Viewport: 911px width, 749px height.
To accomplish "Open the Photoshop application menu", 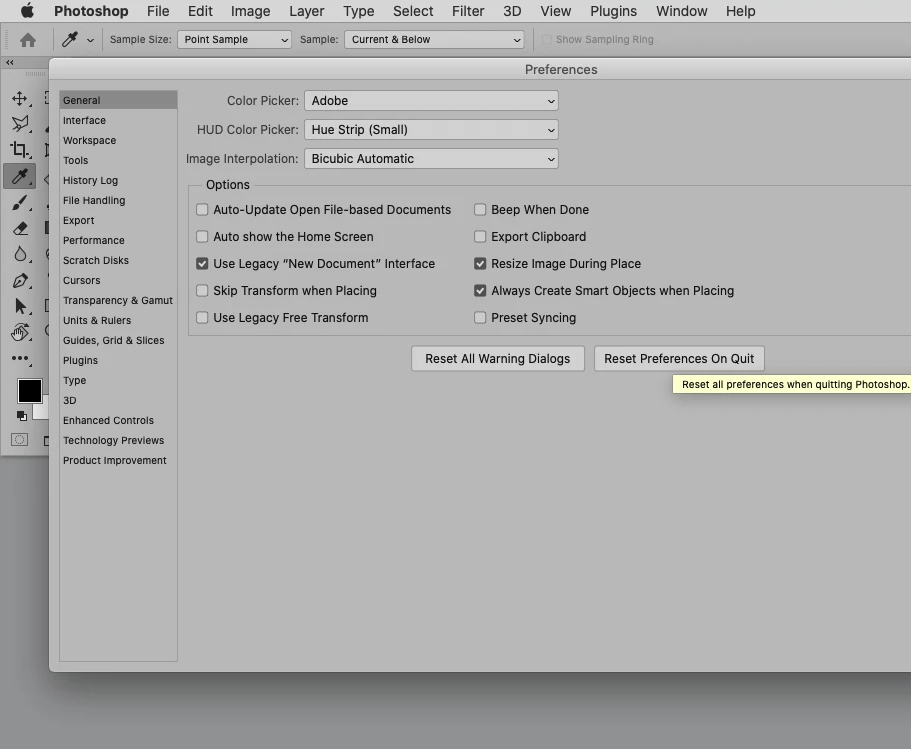I will coord(91,11).
